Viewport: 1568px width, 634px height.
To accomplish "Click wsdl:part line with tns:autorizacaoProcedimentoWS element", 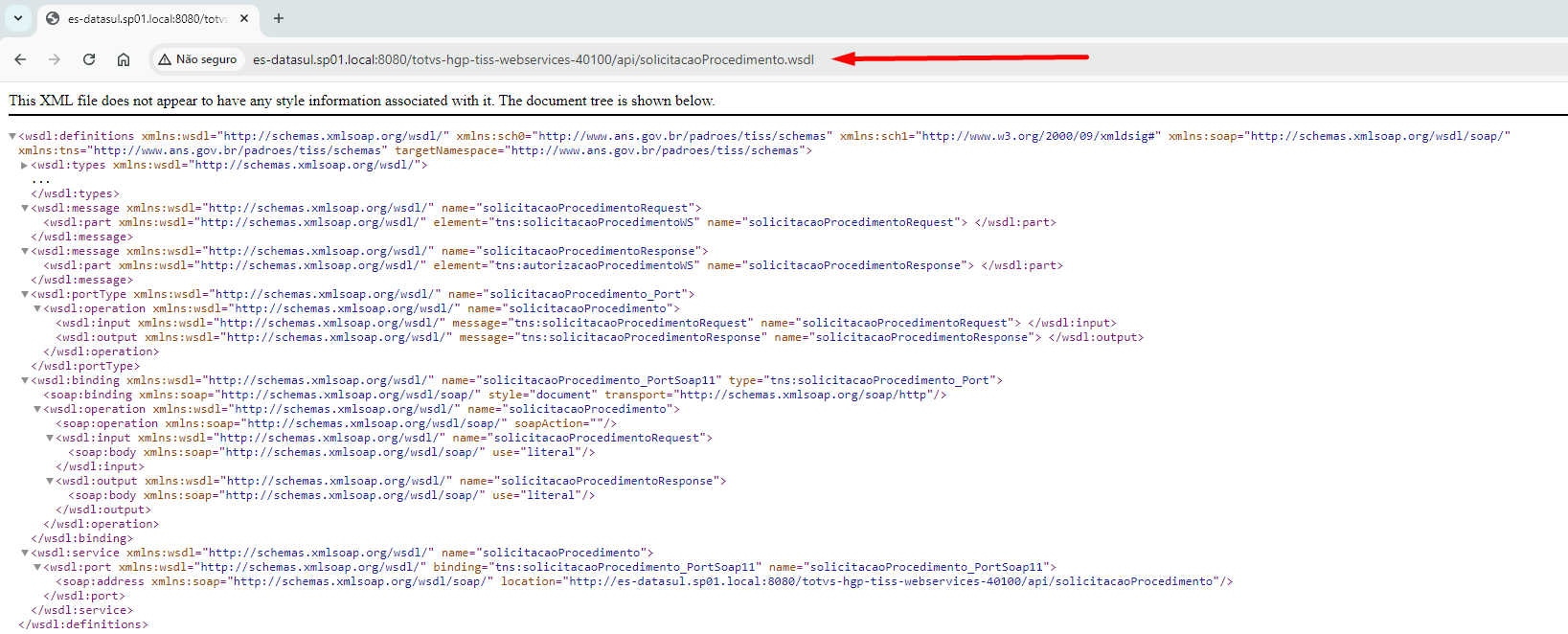I will [553, 265].
